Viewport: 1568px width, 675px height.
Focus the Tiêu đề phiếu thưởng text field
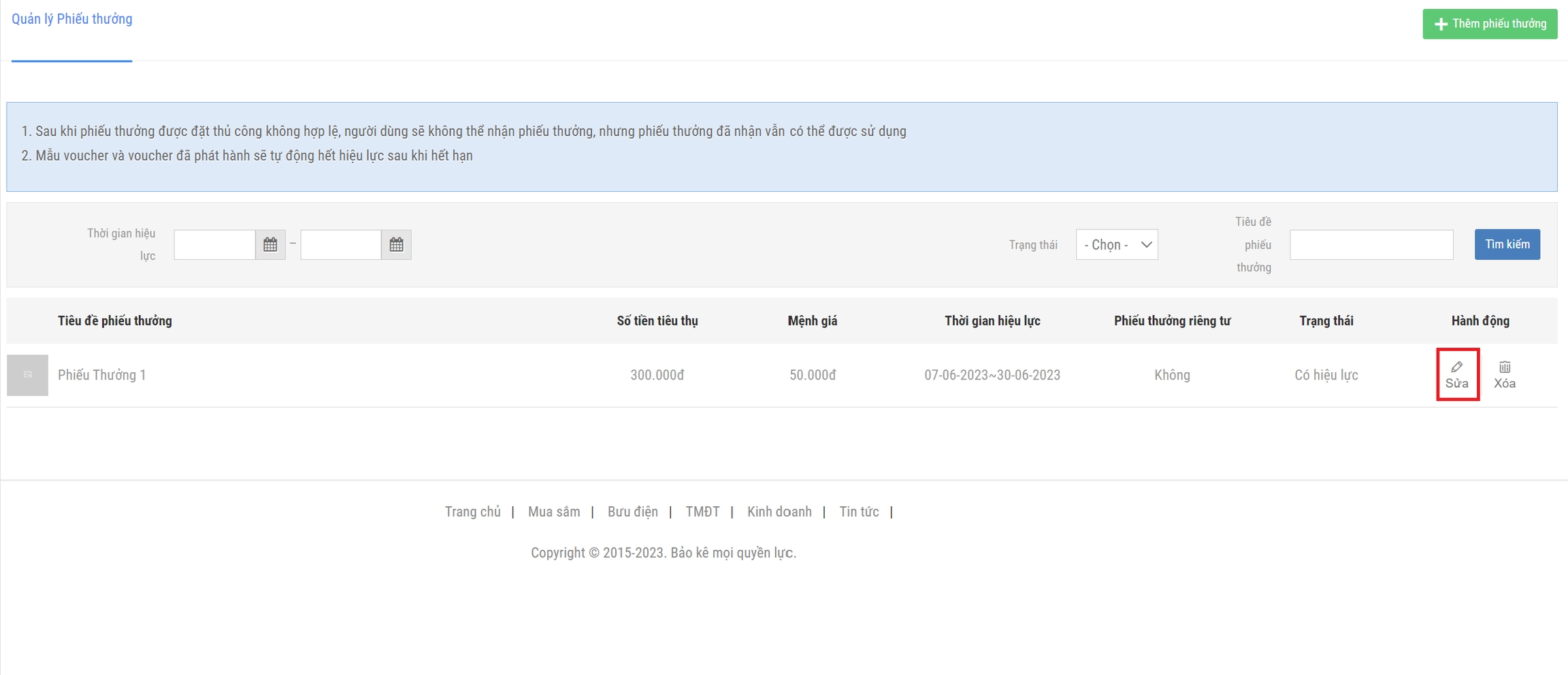1371,245
